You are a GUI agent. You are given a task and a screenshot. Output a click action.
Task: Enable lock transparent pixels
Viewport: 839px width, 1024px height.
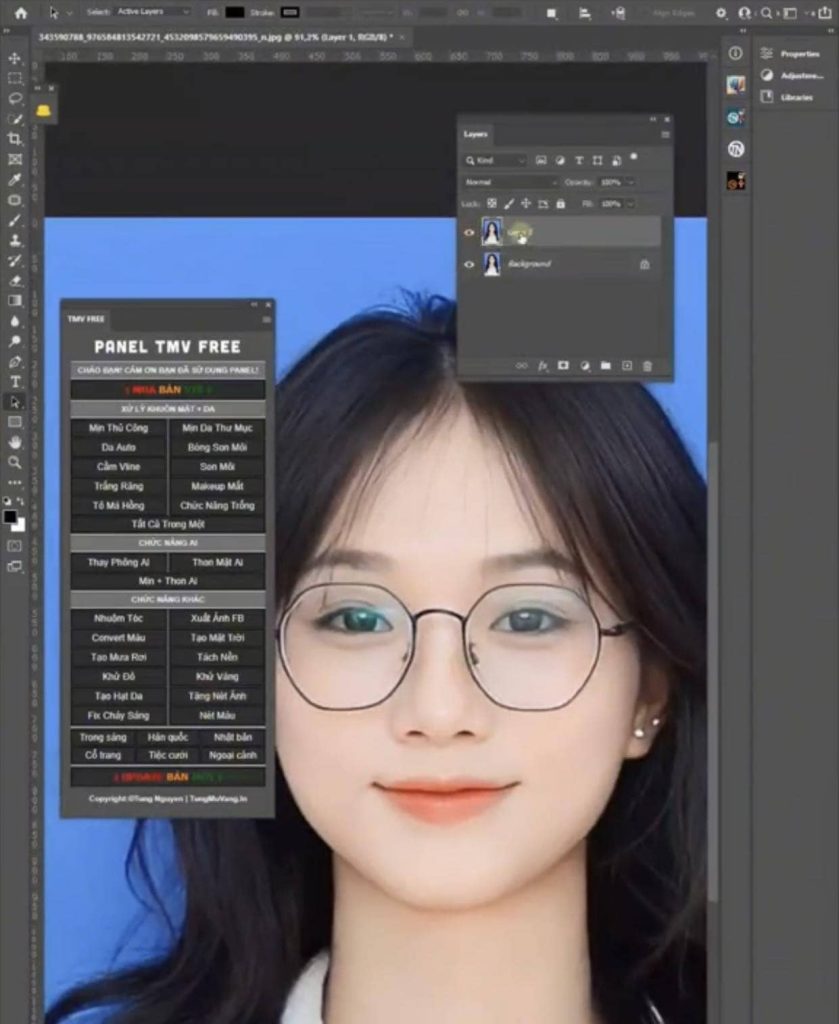coord(491,203)
